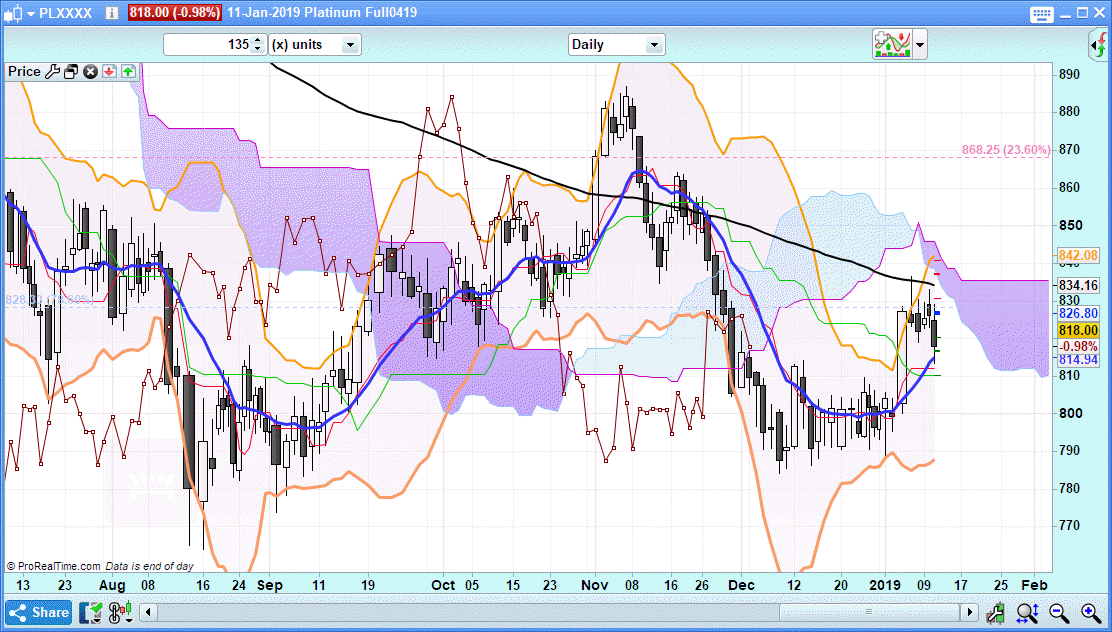Open indicator button dropdown arrow
1112x632 pixels.
pyautogui.click(x=920, y=45)
